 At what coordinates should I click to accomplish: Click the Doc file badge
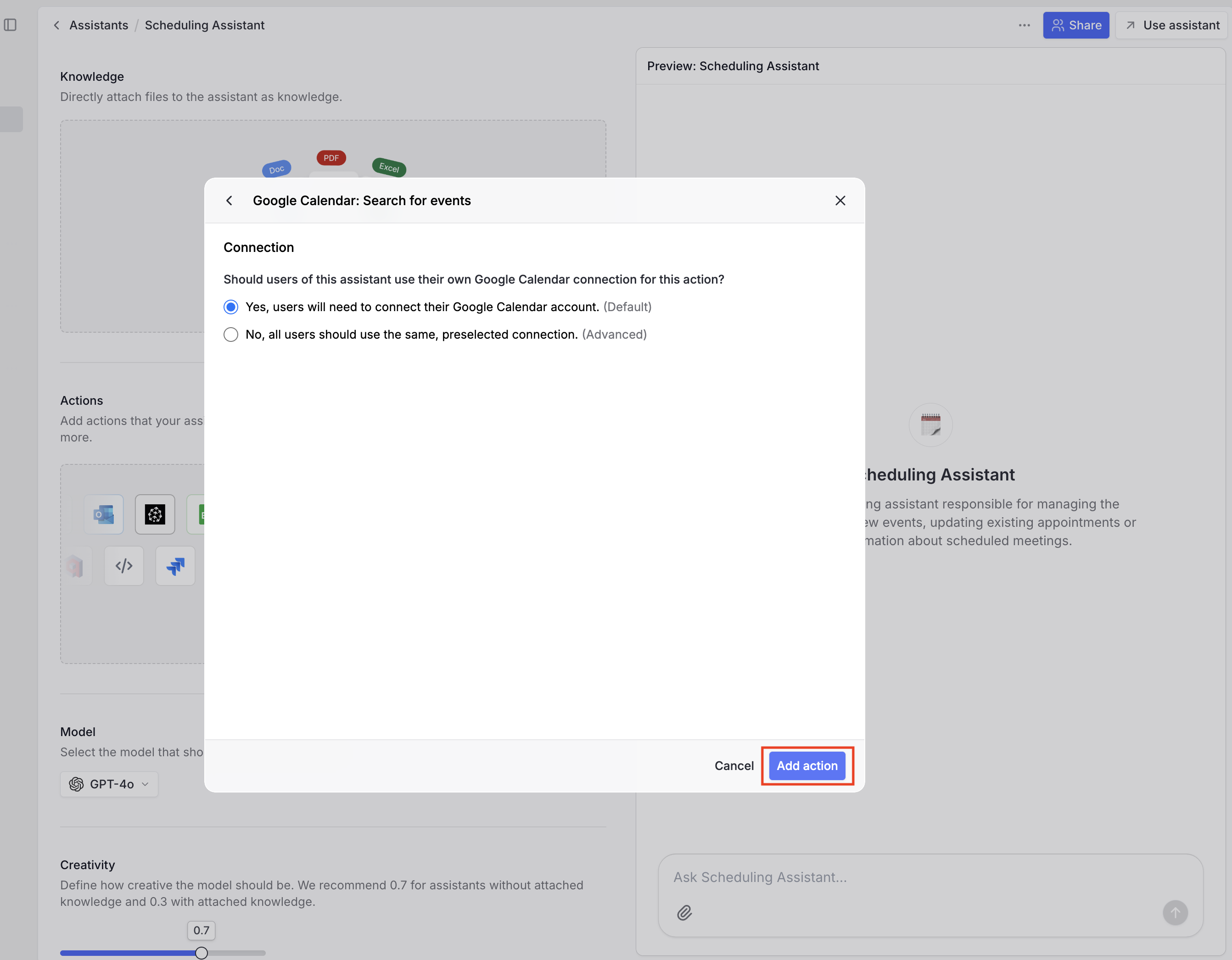tap(276, 169)
